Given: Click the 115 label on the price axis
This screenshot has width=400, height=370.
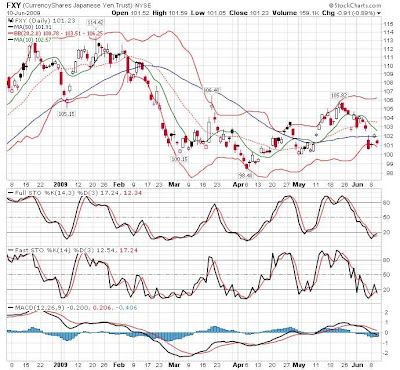Looking at the screenshot, I should (388, 24).
